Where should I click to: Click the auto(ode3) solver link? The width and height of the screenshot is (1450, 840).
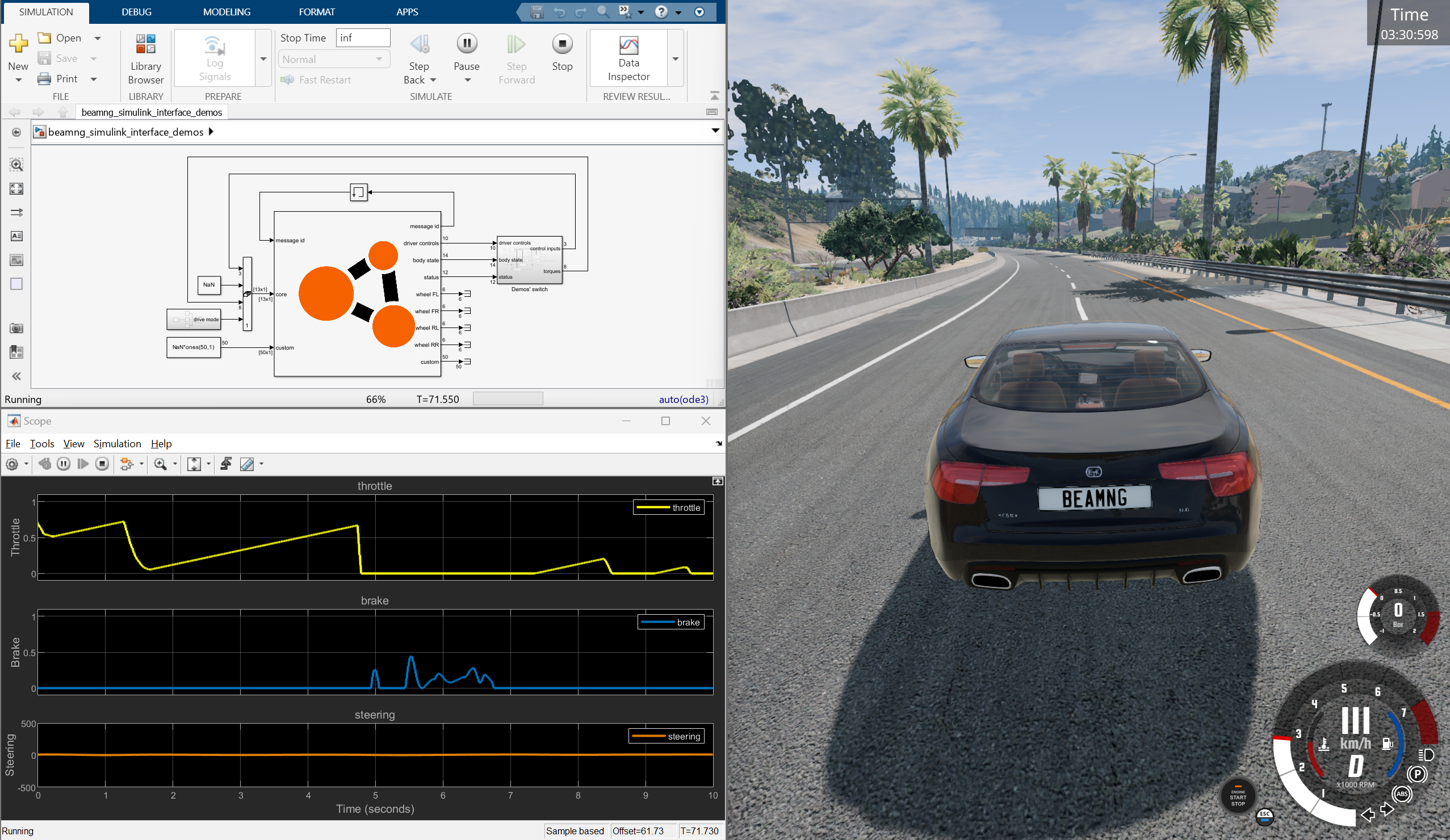(684, 400)
